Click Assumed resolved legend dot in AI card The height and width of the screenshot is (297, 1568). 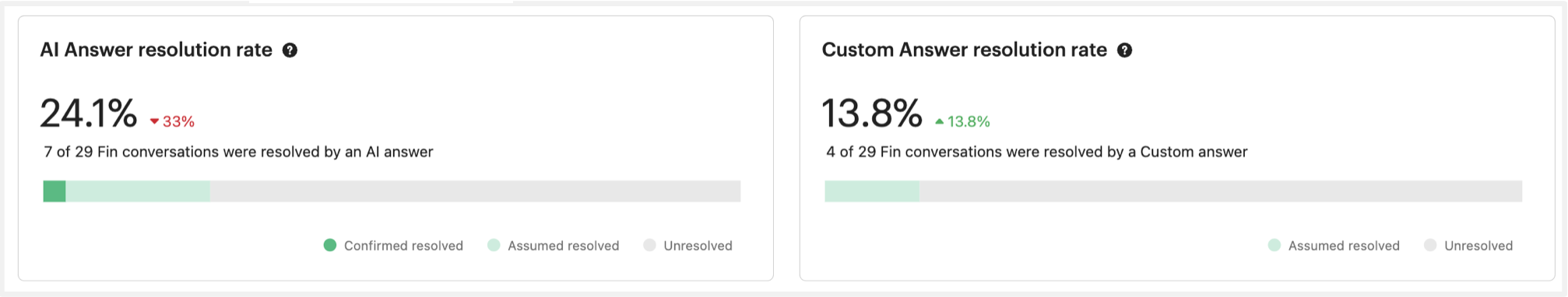pyautogui.click(x=494, y=246)
